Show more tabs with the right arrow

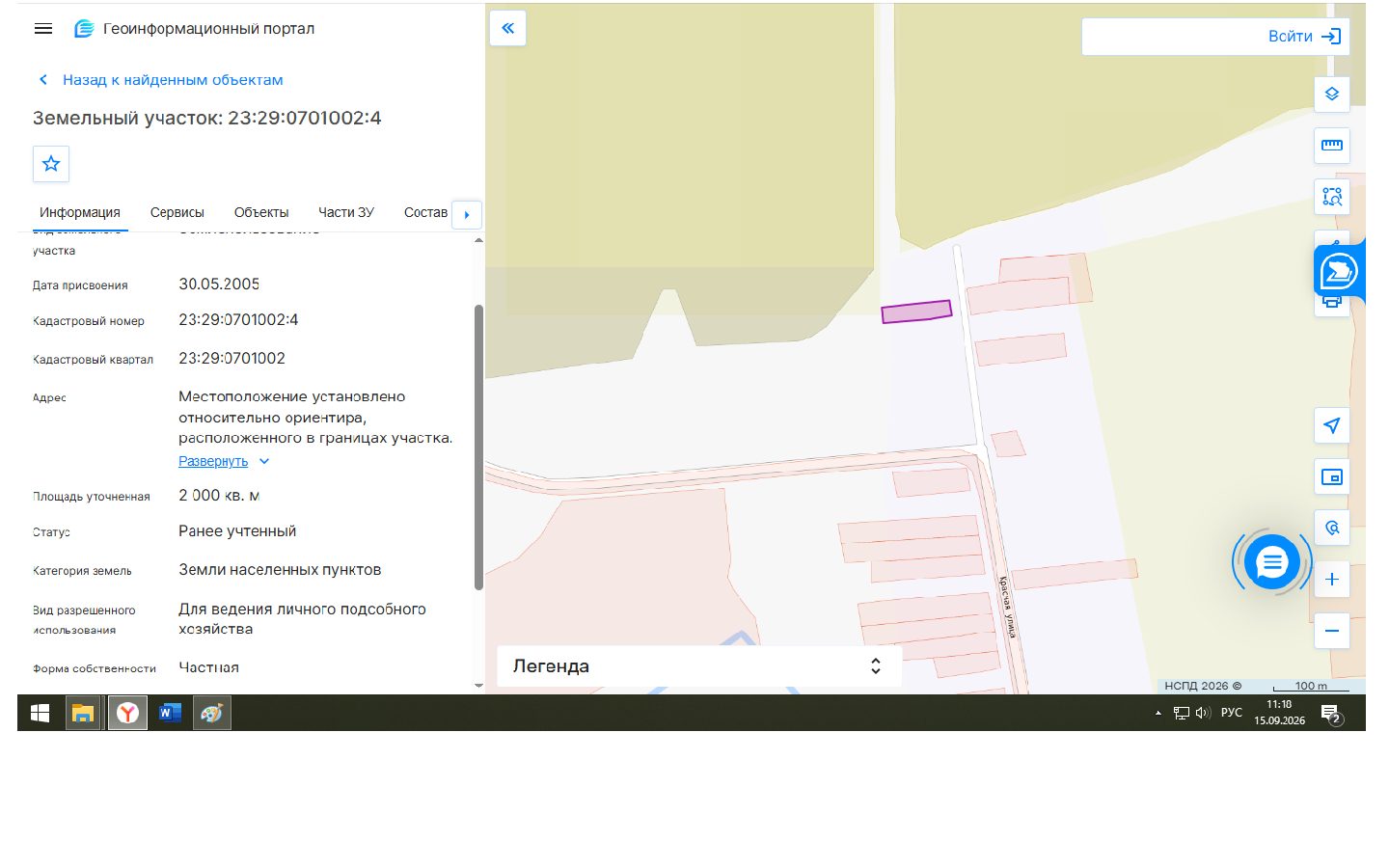[x=467, y=214]
